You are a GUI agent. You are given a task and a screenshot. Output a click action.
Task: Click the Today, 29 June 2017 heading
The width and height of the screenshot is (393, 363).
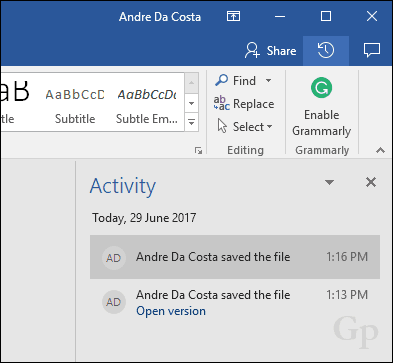[144, 218]
